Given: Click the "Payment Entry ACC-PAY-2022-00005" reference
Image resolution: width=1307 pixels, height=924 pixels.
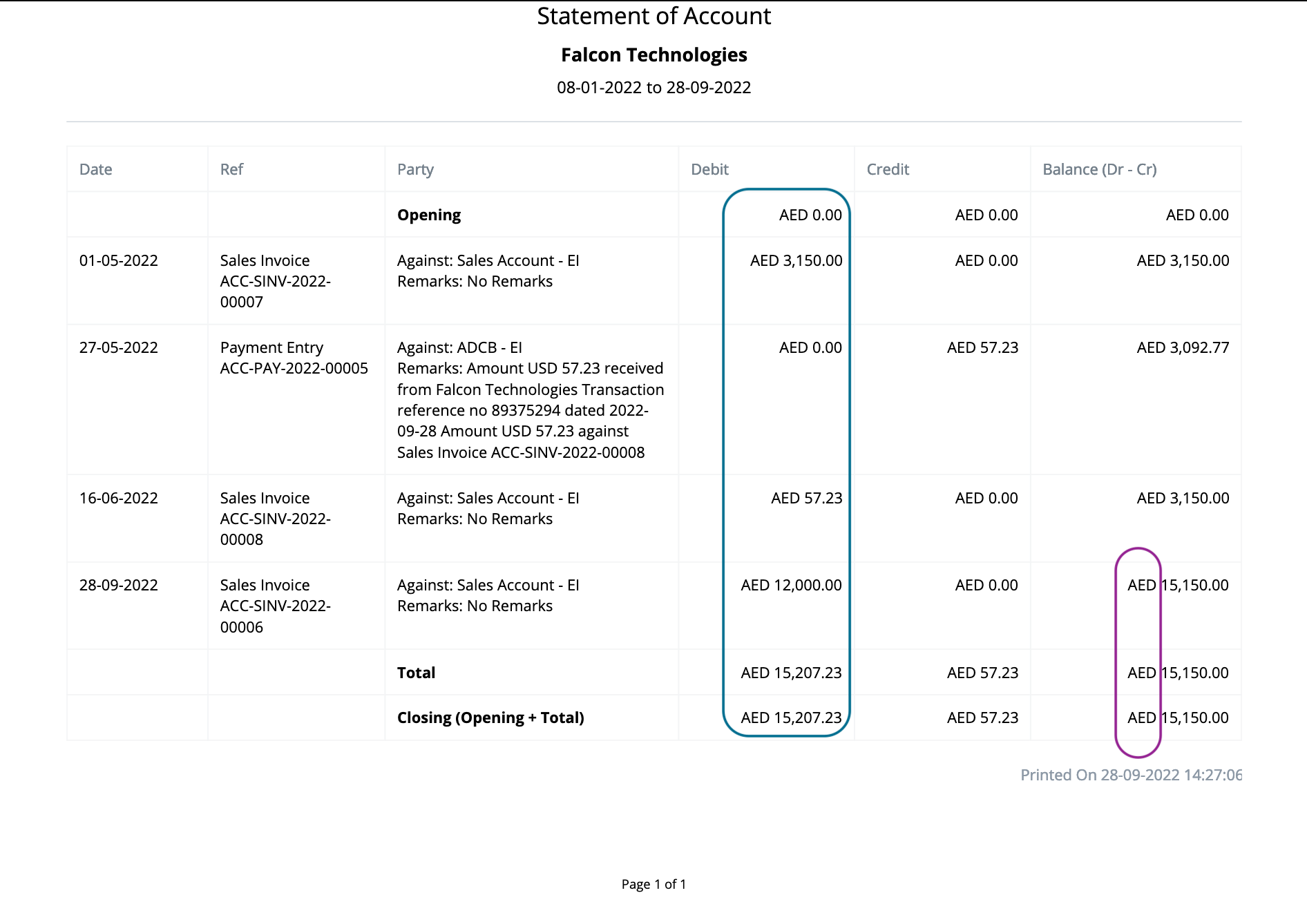Looking at the screenshot, I should (x=294, y=358).
